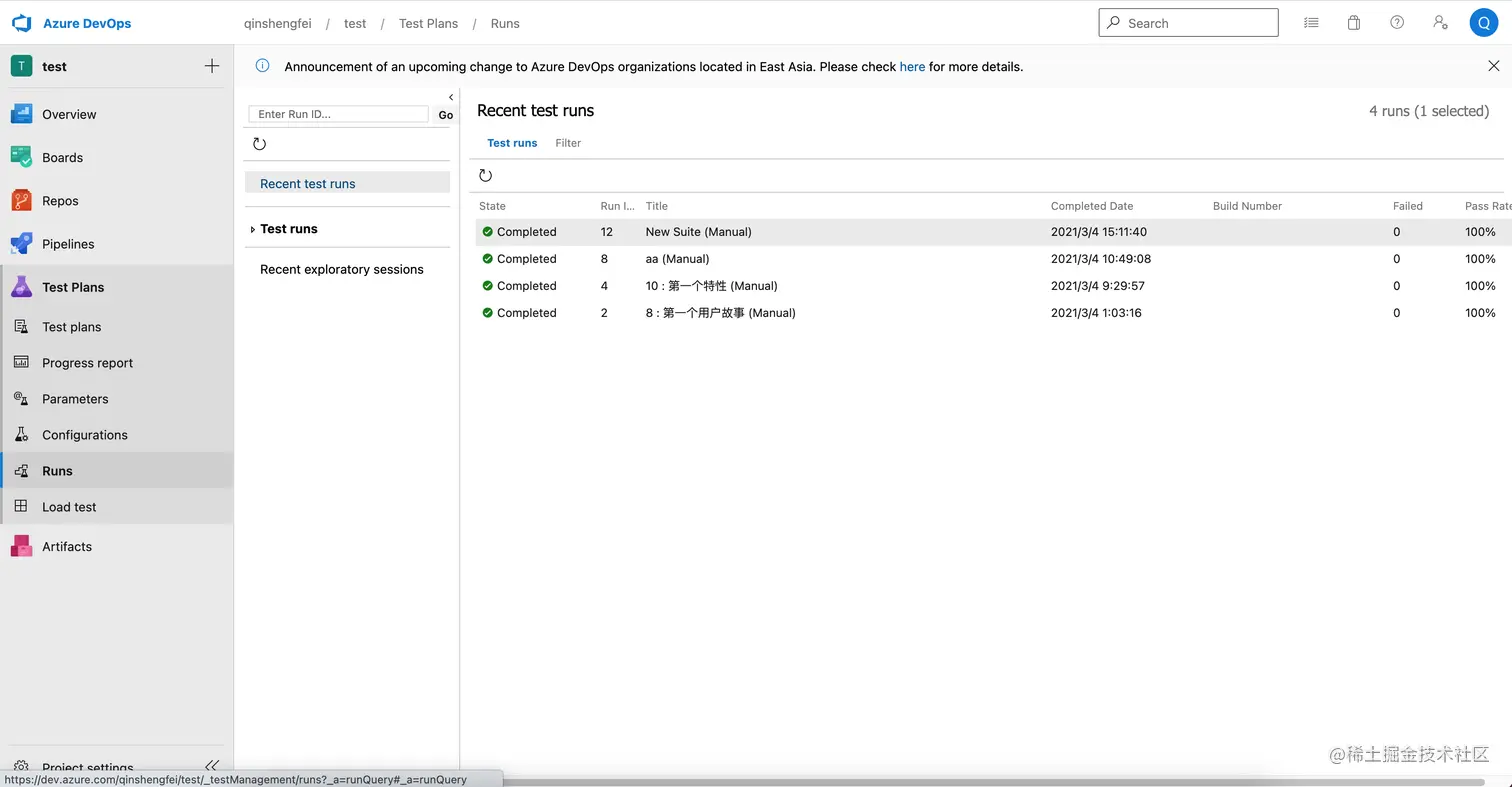The height and width of the screenshot is (787, 1512).
Task: Click the Test Plans breadcrumb
Action: tap(428, 23)
